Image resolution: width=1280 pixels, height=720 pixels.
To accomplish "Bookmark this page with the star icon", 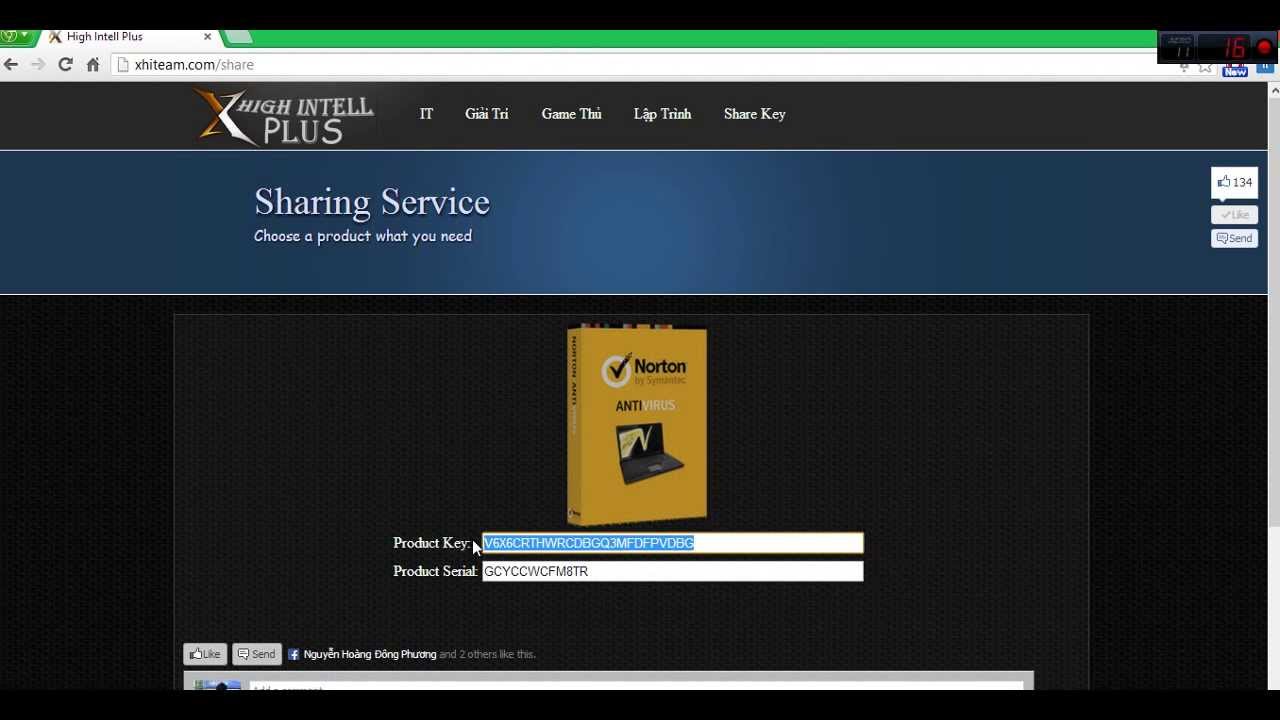I will tap(1206, 67).
